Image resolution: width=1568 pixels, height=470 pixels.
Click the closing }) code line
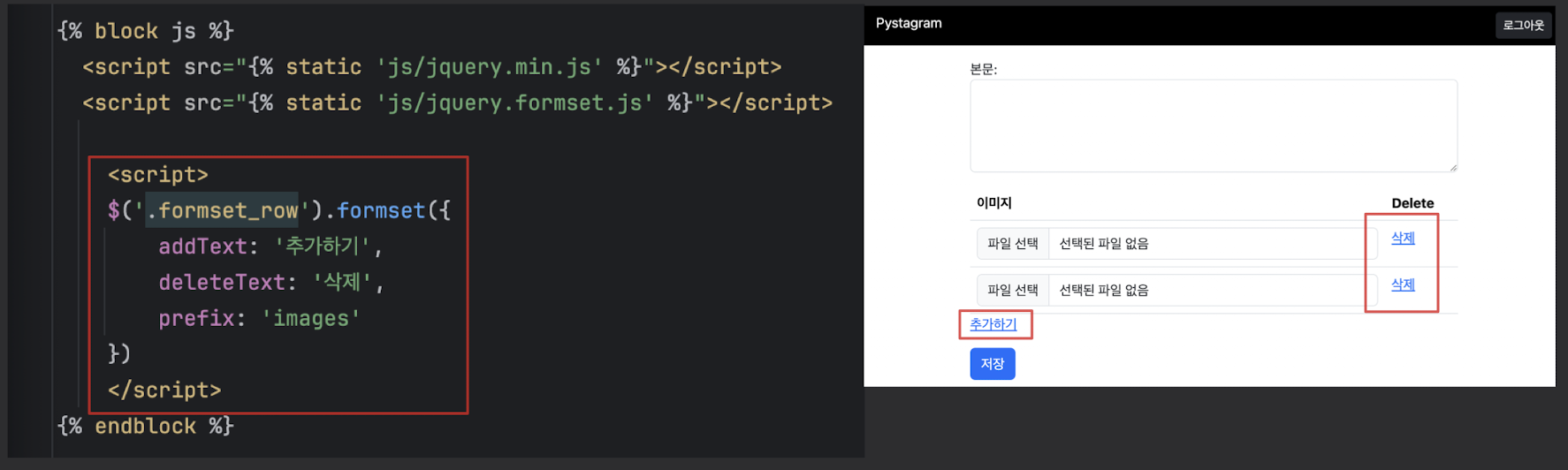point(119,354)
